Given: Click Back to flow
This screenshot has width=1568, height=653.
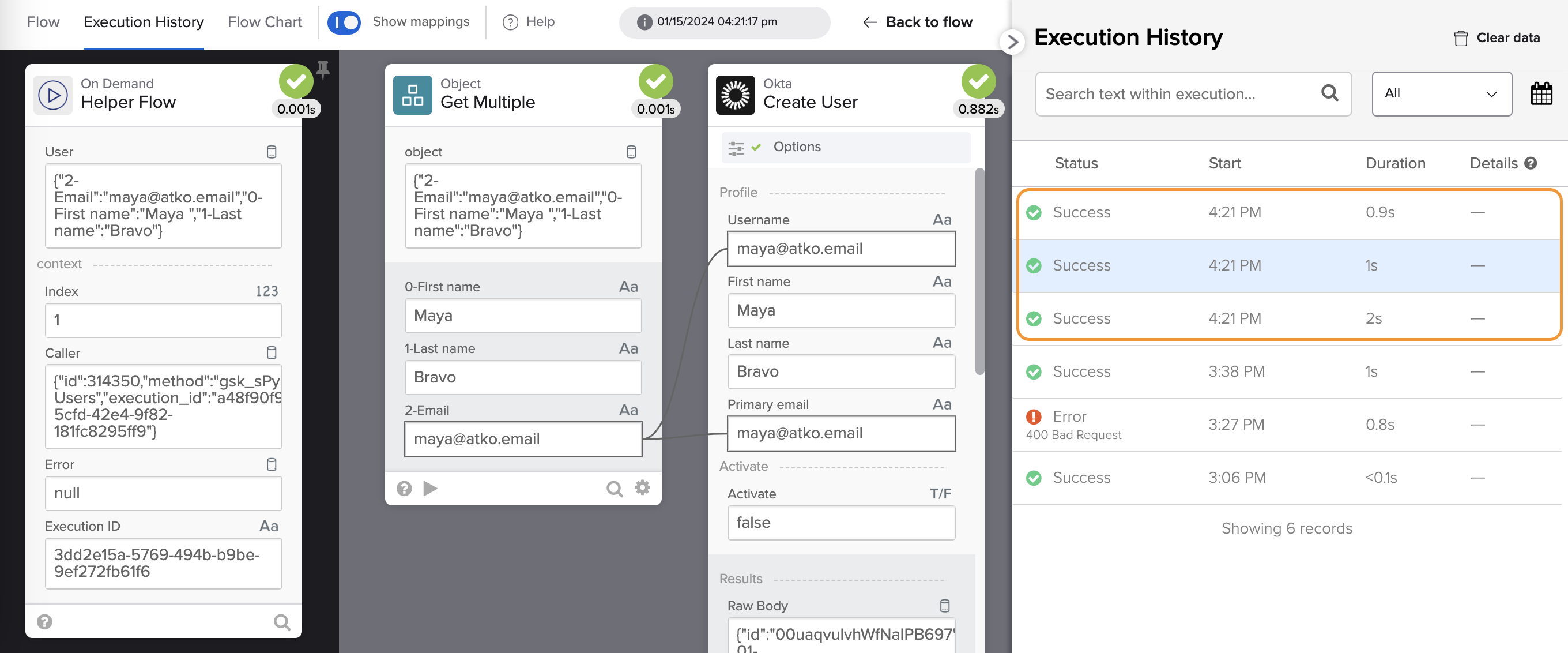Looking at the screenshot, I should point(917,22).
